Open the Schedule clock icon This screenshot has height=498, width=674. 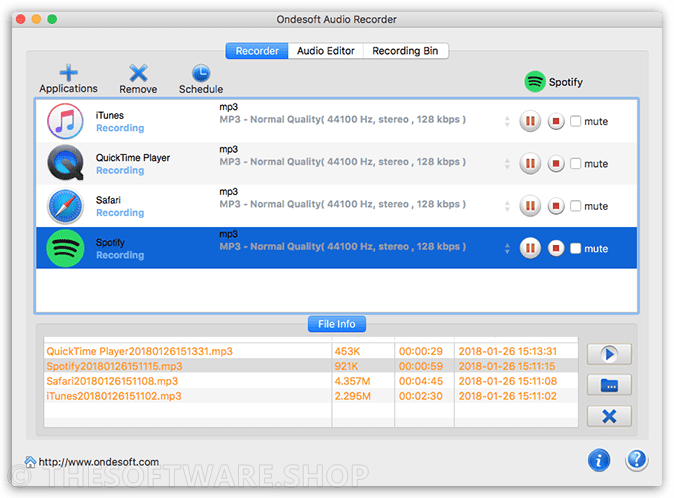coord(201,73)
